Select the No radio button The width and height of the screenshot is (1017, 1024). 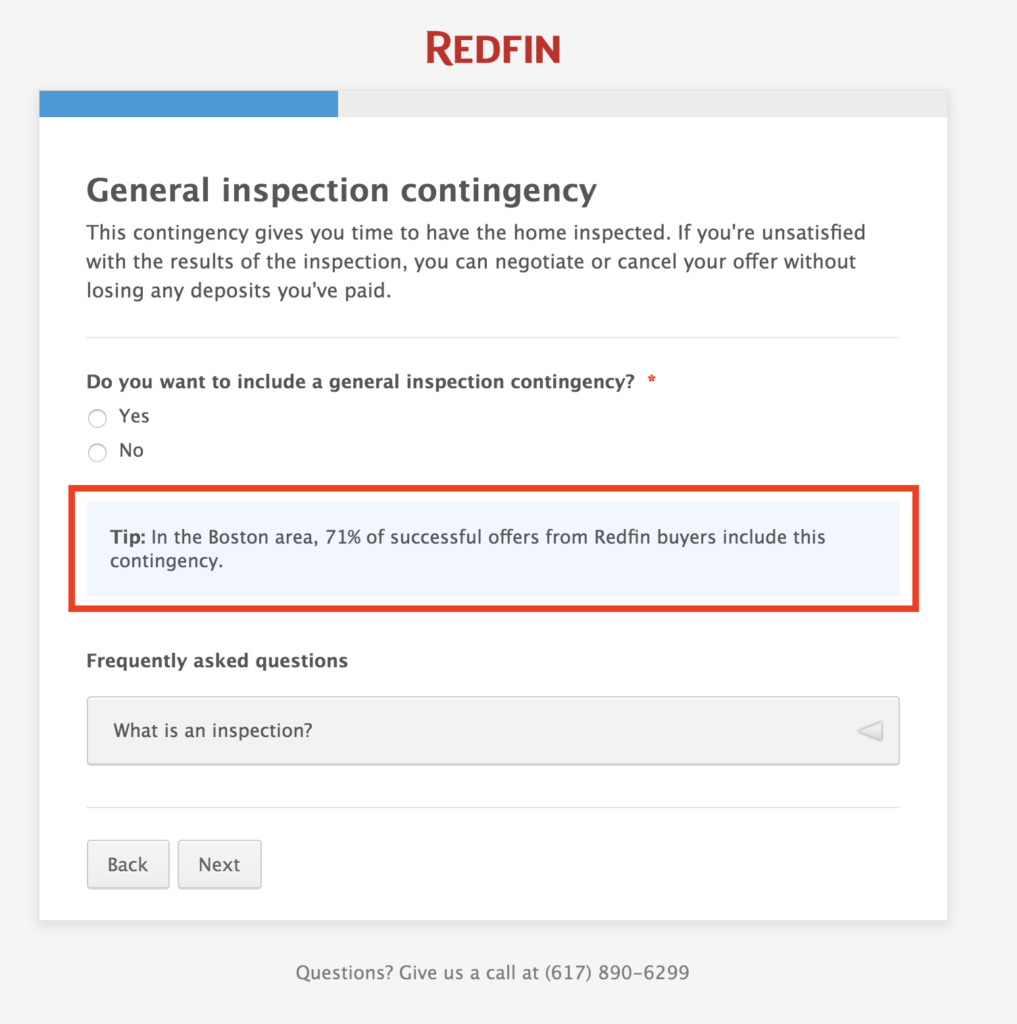[97, 452]
